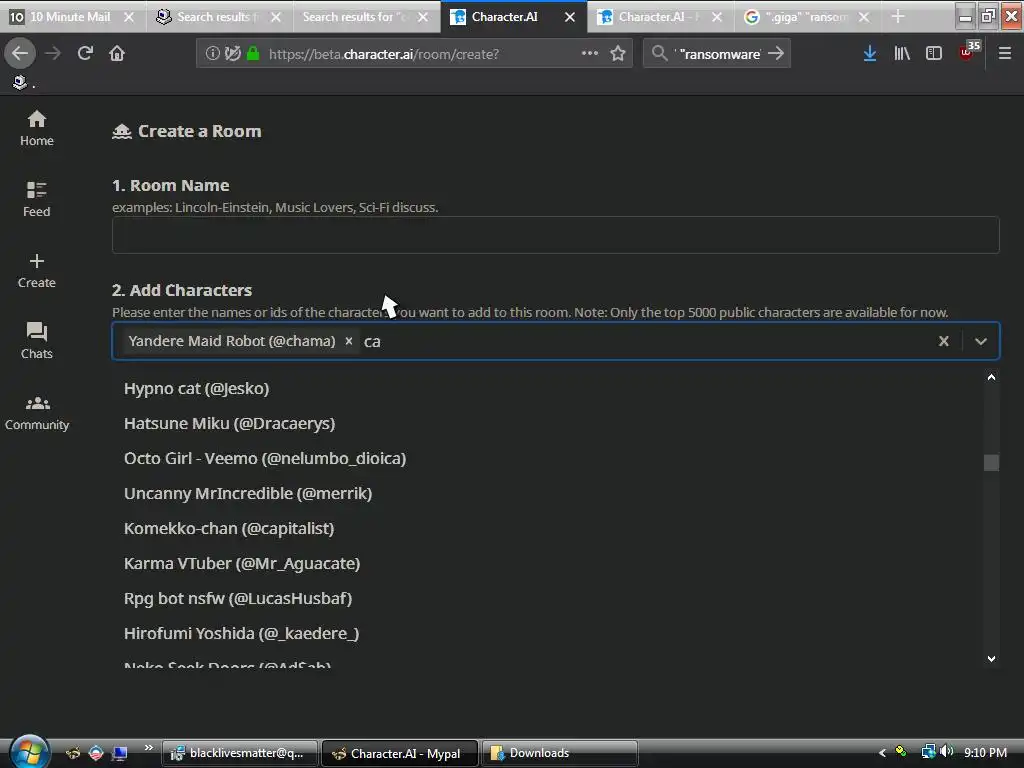Open the browser hamburger menu

[x=1005, y=54]
